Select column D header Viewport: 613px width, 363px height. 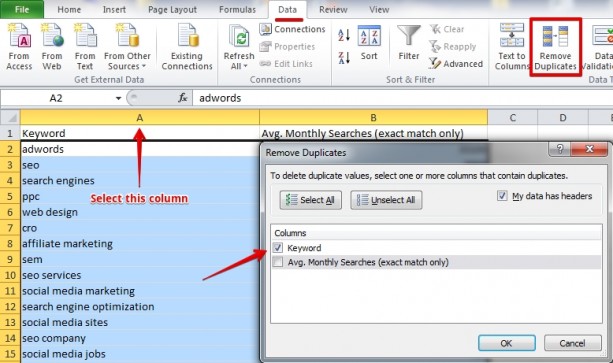coord(563,118)
